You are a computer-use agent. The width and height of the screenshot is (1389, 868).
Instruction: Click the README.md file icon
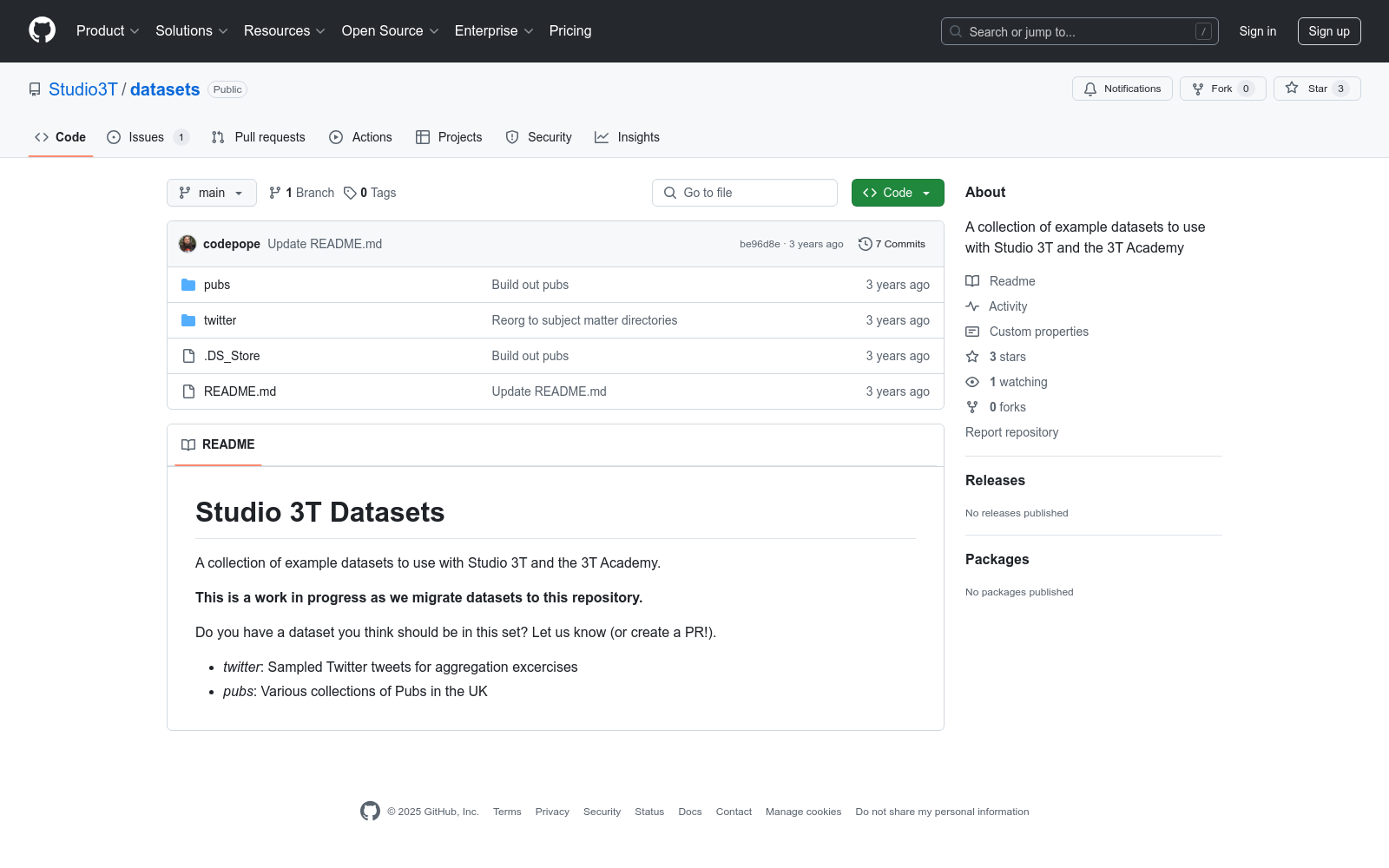[x=188, y=391]
